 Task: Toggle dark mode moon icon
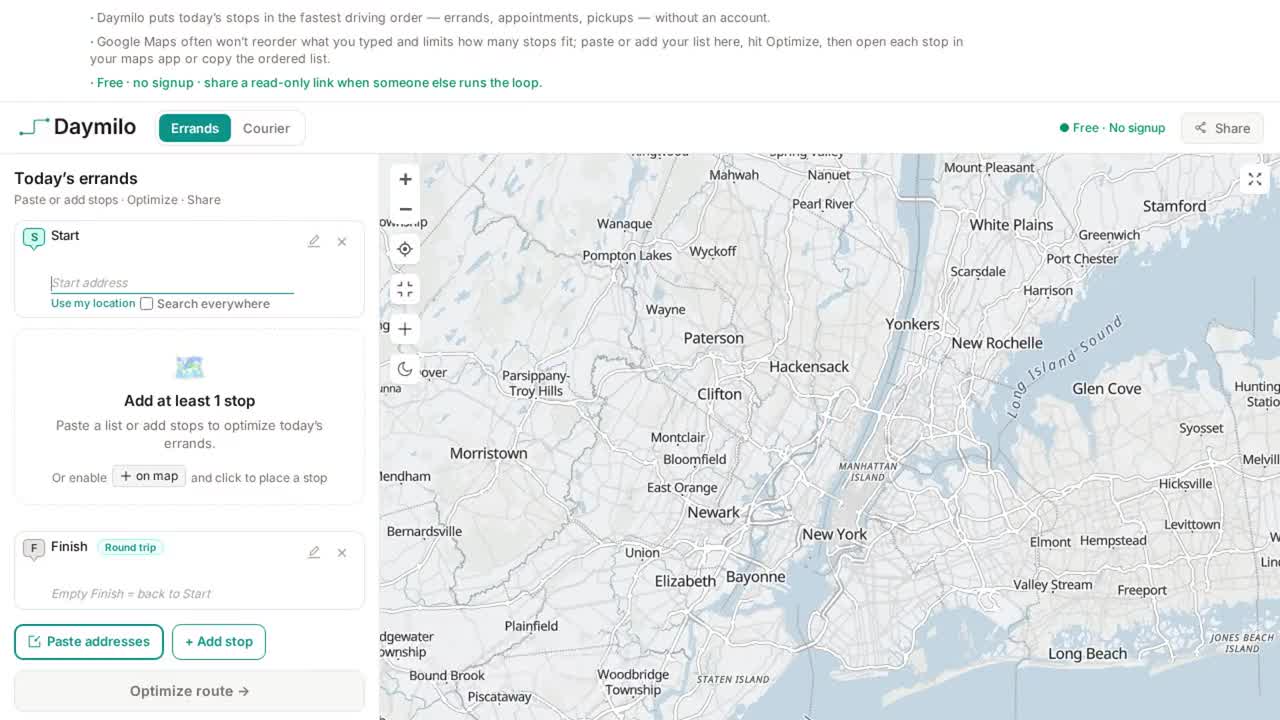click(x=405, y=369)
